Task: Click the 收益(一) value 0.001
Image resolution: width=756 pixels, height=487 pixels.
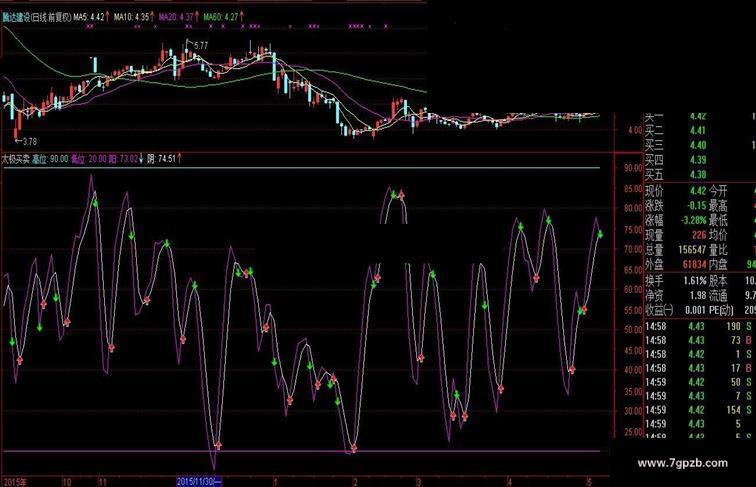Action: [695, 310]
